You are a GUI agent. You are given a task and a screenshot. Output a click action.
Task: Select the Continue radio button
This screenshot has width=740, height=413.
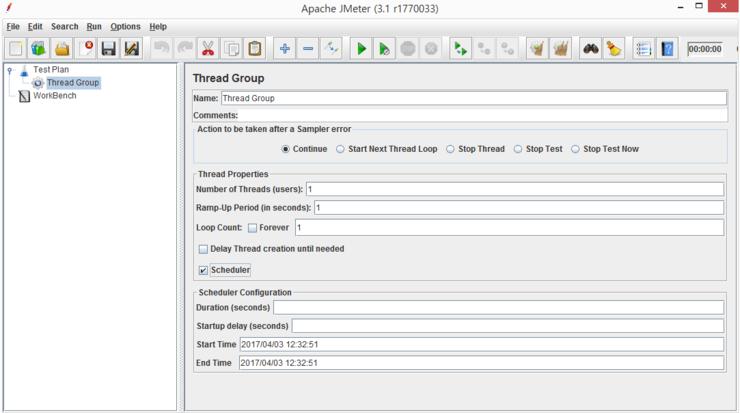[x=286, y=149]
